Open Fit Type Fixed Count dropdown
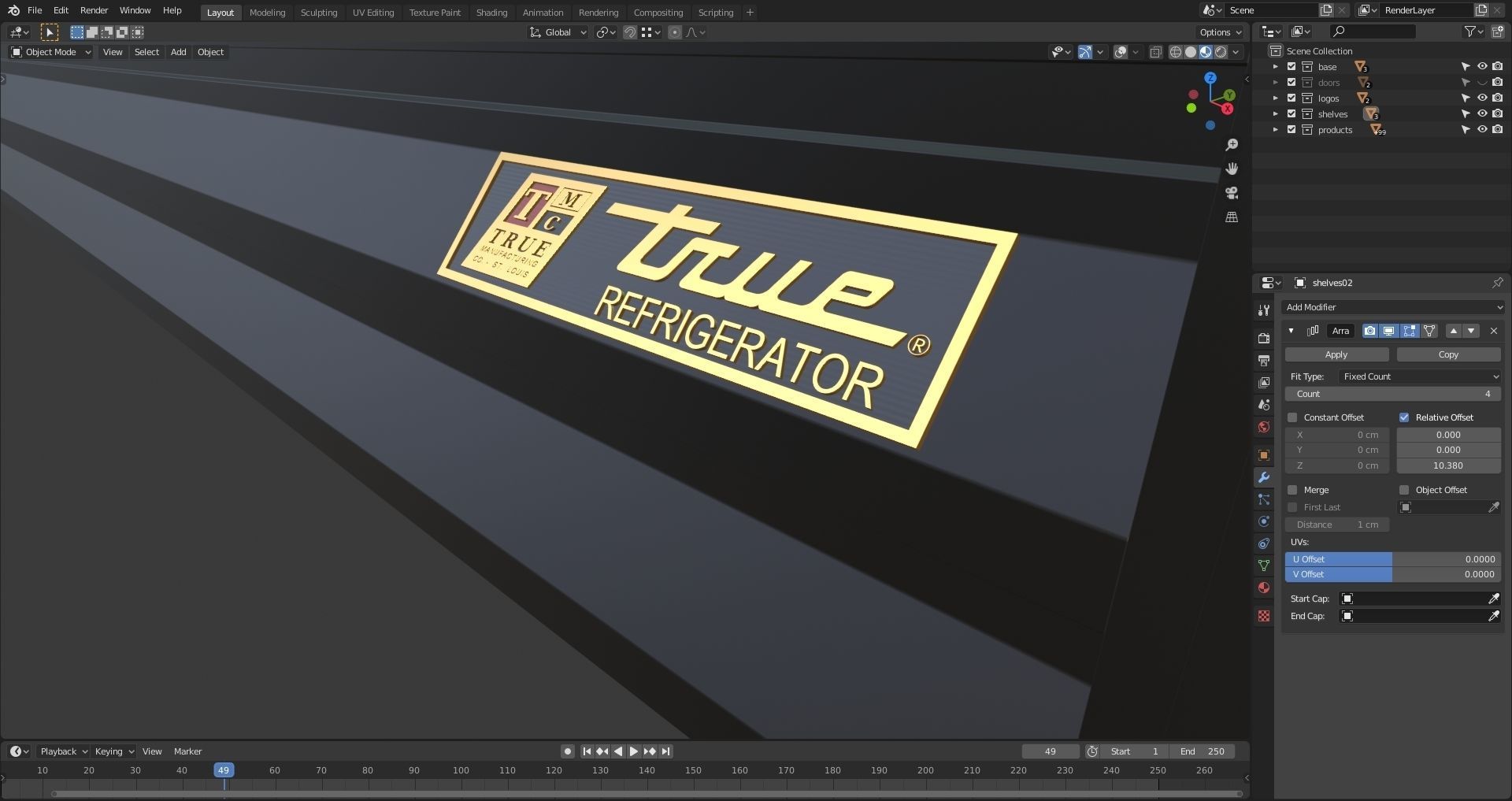 click(x=1421, y=376)
